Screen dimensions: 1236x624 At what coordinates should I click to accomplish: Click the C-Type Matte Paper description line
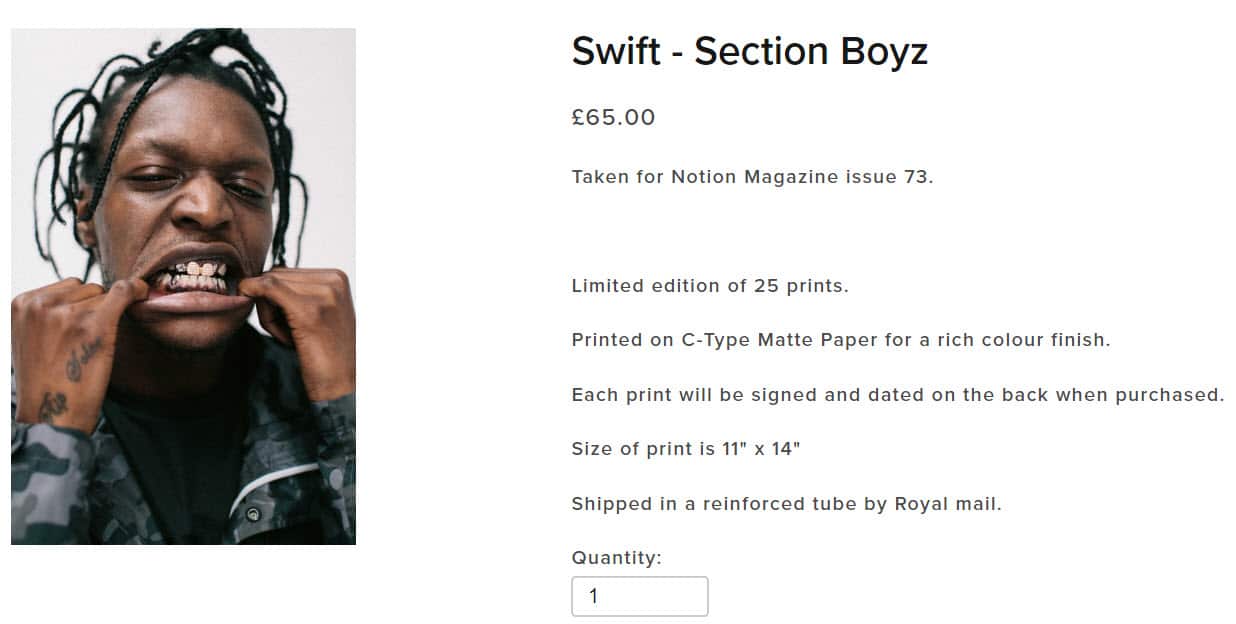pyautogui.click(x=840, y=340)
